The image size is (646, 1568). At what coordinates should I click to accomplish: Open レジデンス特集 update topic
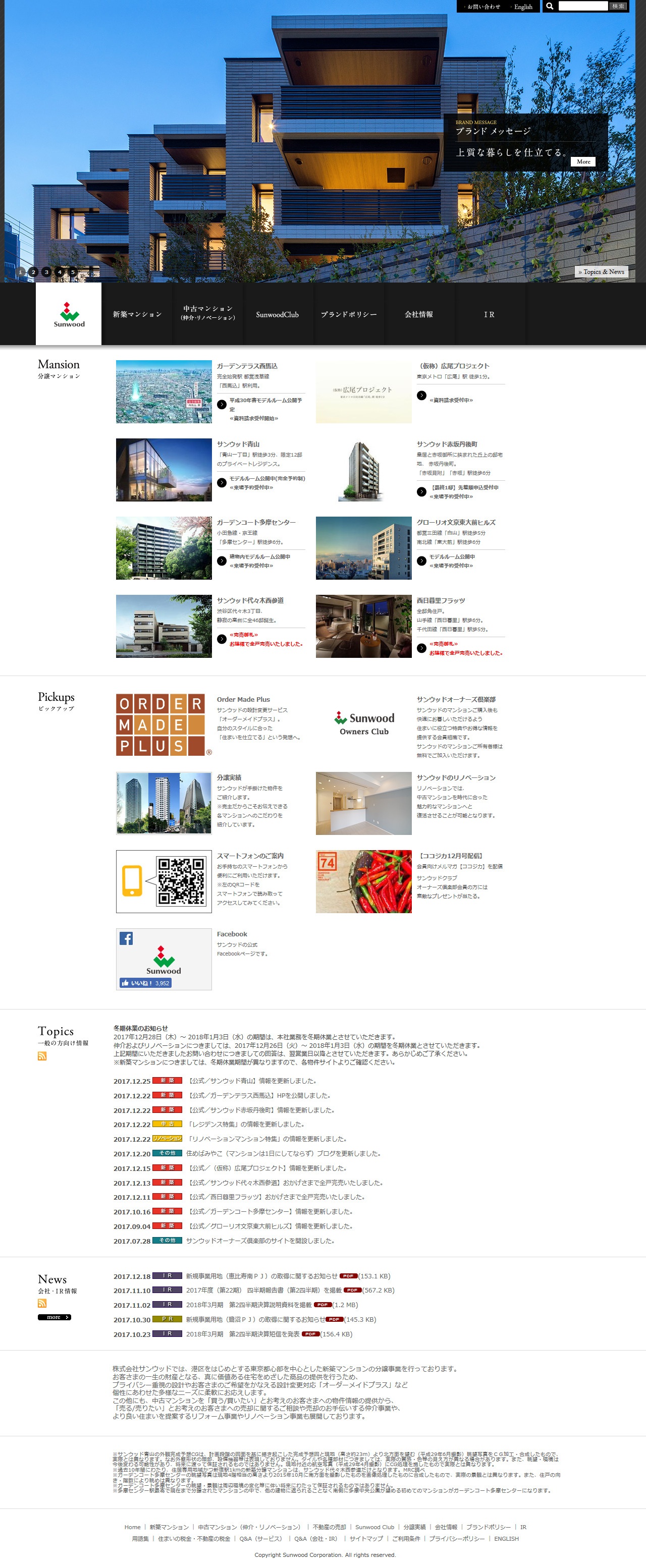(245, 1124)
